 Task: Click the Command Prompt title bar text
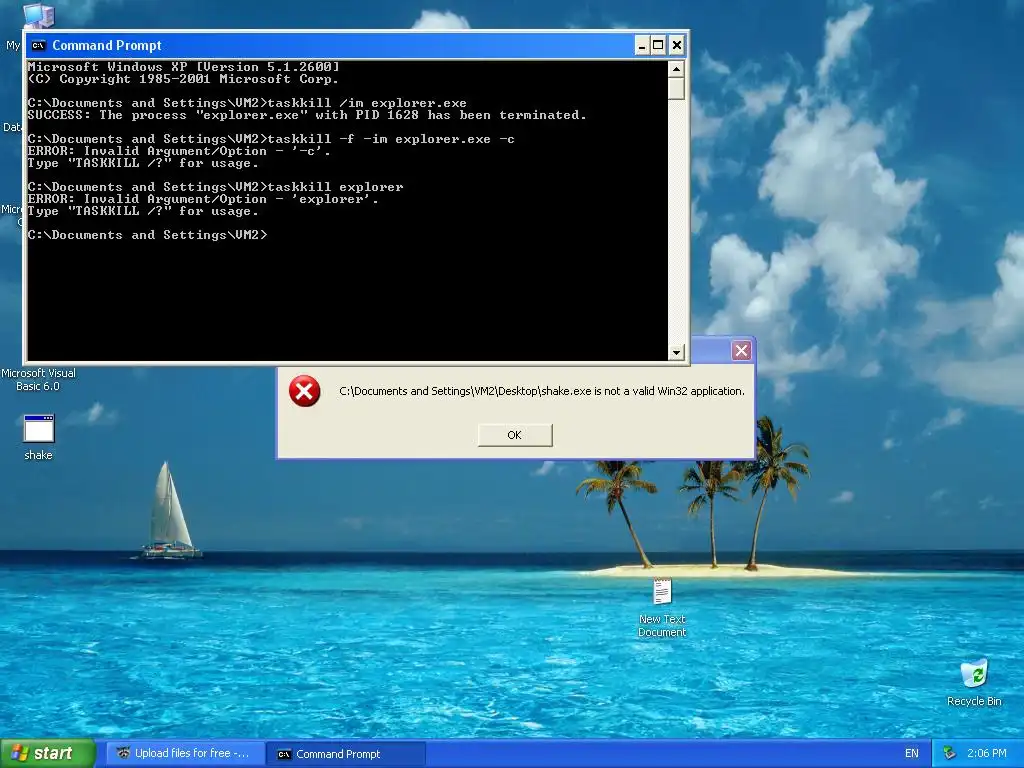106,45
